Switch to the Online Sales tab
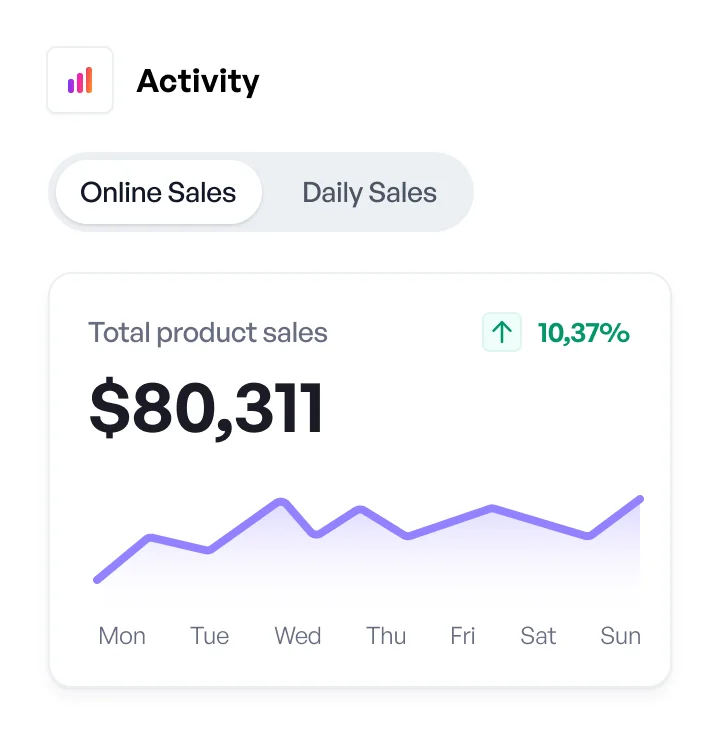The image size is (720, 736). pyautogui.click(x=158, y=192)
